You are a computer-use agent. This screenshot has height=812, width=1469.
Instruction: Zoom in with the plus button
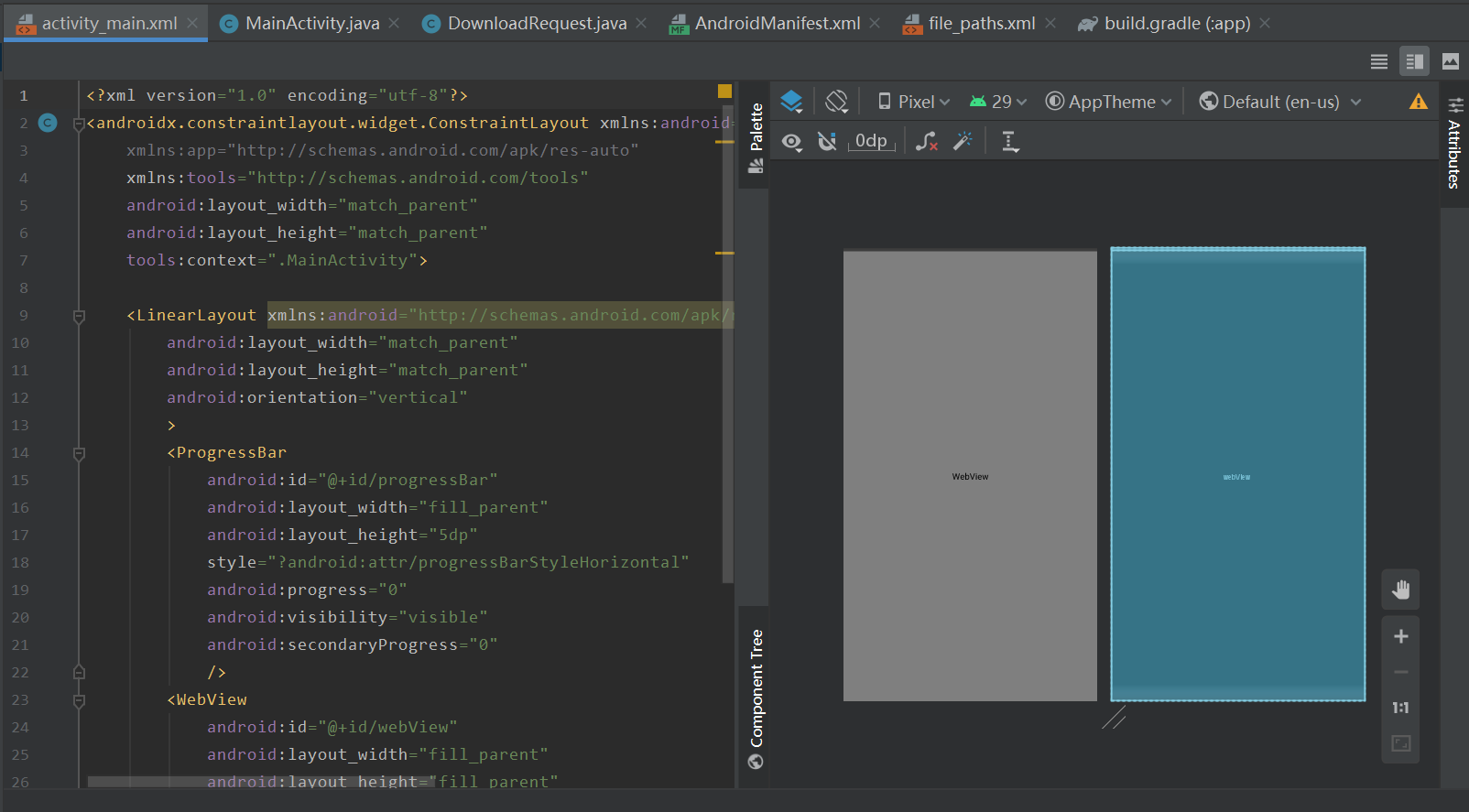(x=1401, y=636)
